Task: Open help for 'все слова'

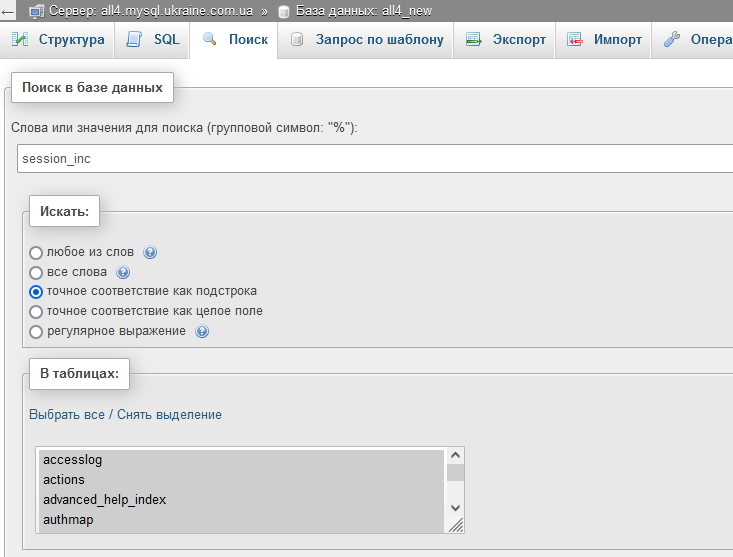Action: [x=123, y=272]
